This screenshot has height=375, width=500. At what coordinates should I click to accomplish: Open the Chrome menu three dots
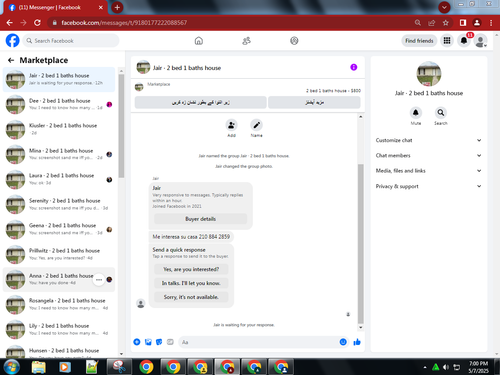[491, 23]
